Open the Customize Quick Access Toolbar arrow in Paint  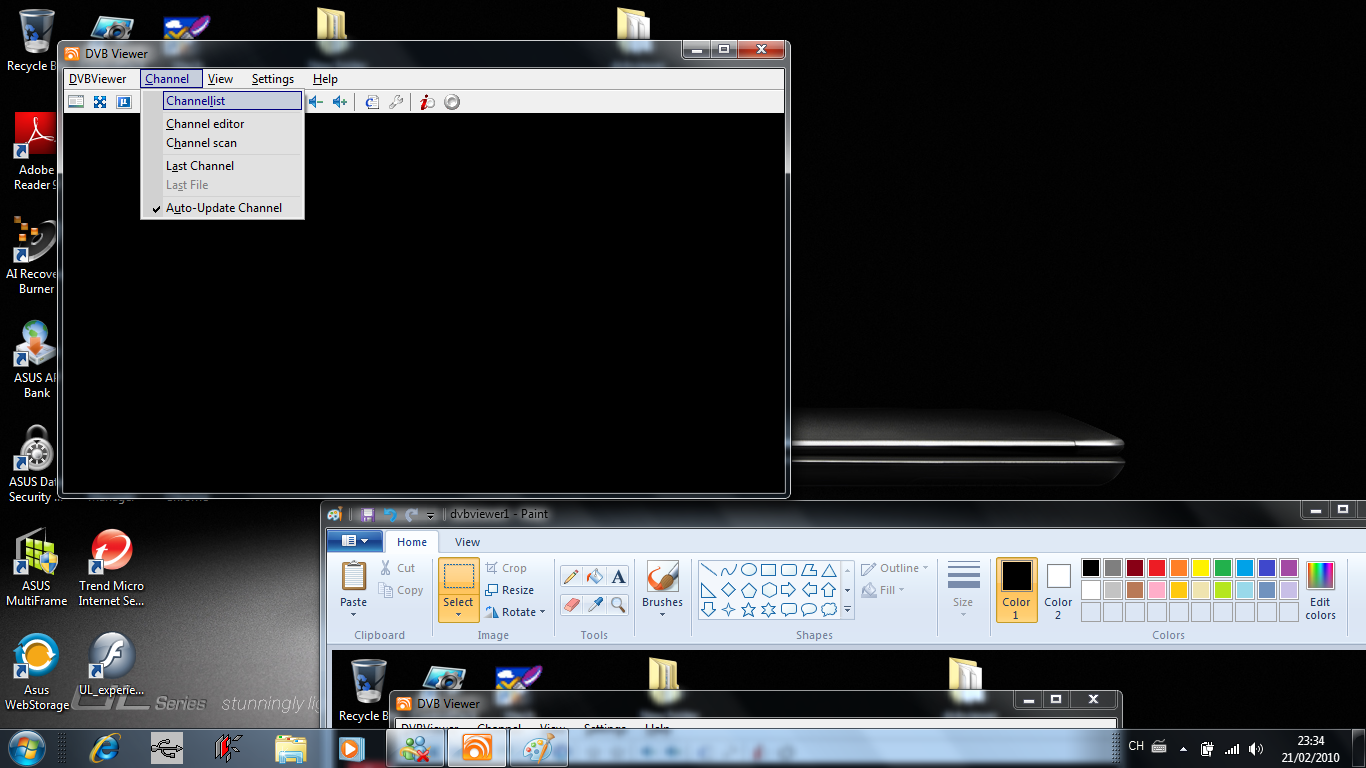point(431,515)
